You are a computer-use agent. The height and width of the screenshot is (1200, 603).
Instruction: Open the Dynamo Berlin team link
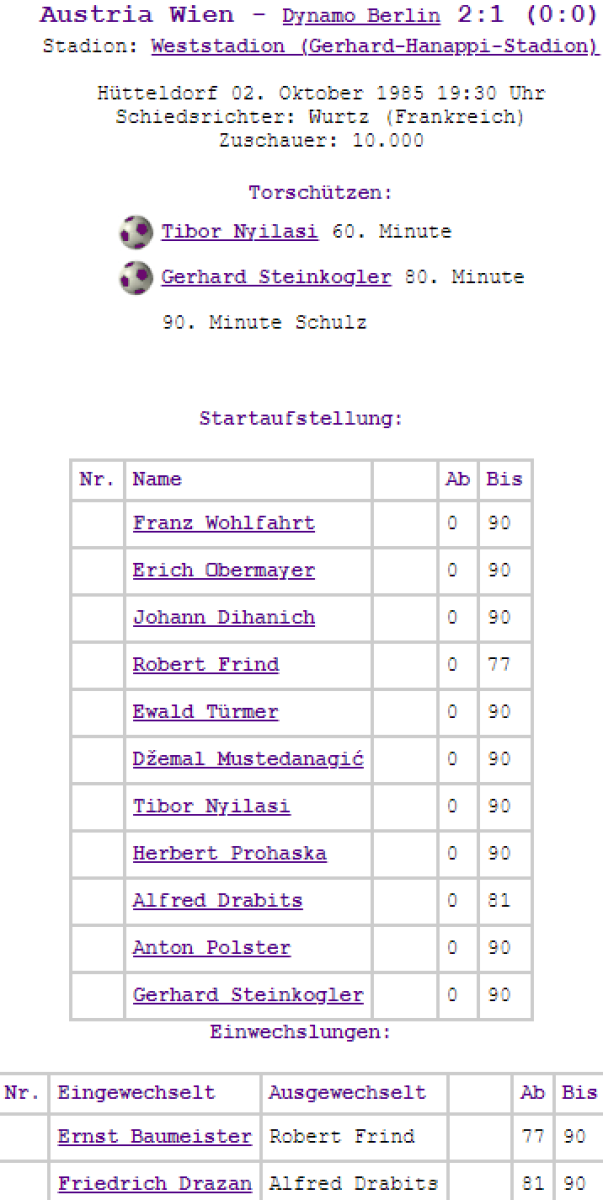(361, 16)
